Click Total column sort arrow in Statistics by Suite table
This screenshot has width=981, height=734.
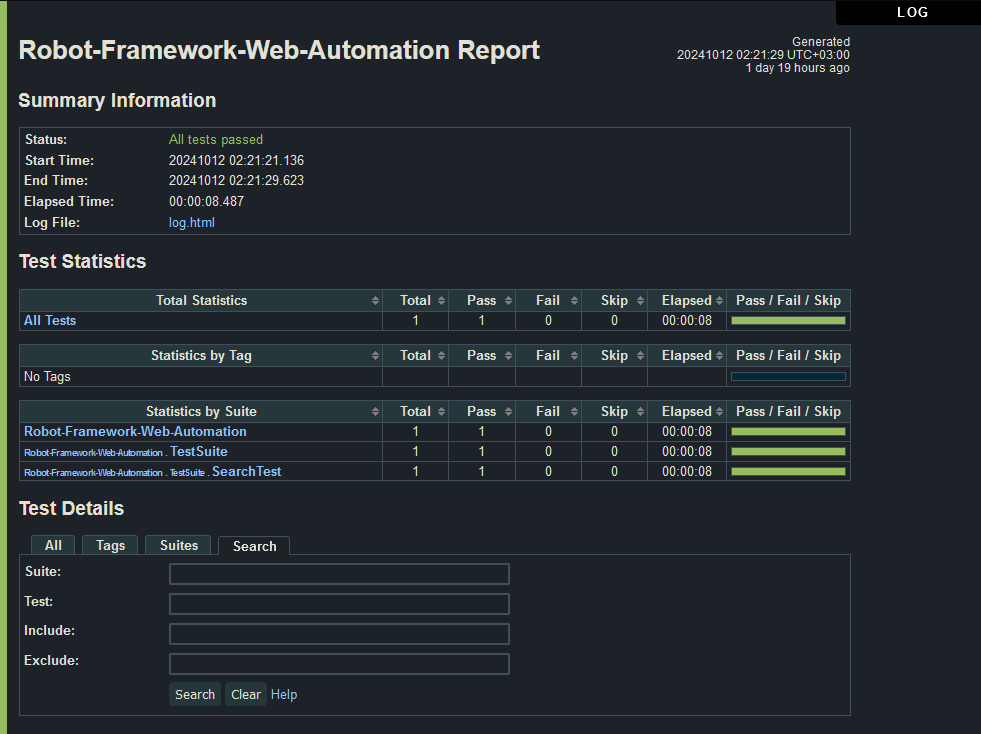(441, 412)
